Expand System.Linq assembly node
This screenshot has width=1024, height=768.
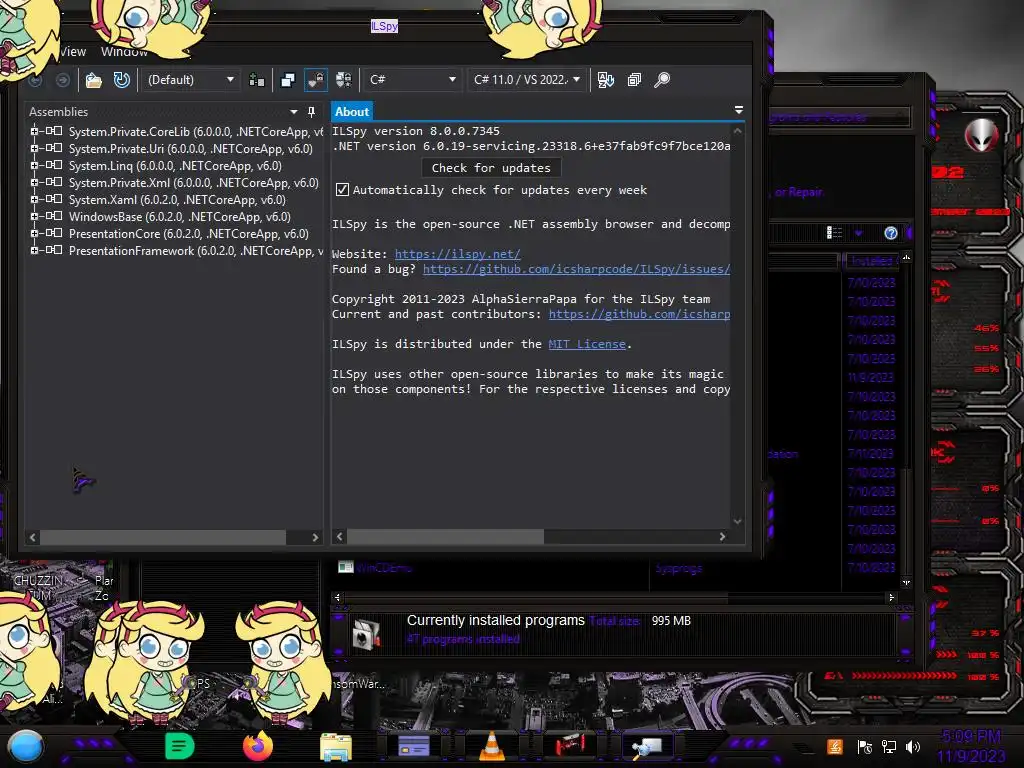(34, 165)
